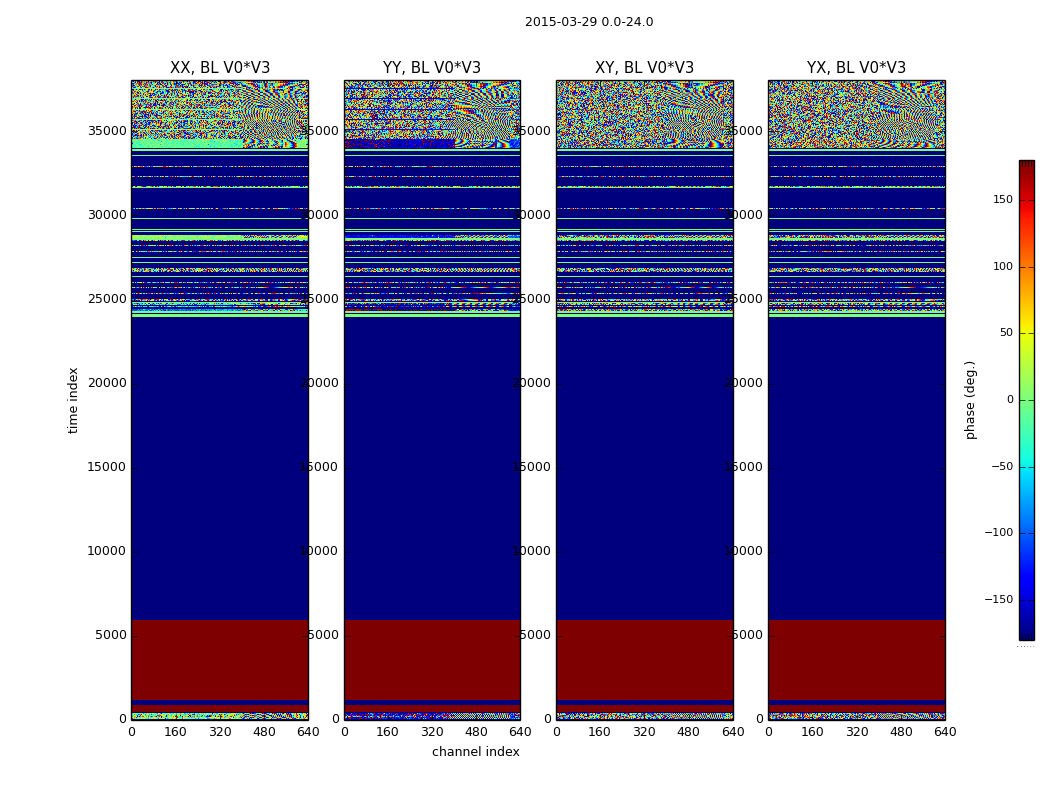Click the large dark blue region in YY panel
1050x800 pixels.
tap(432, 468)
